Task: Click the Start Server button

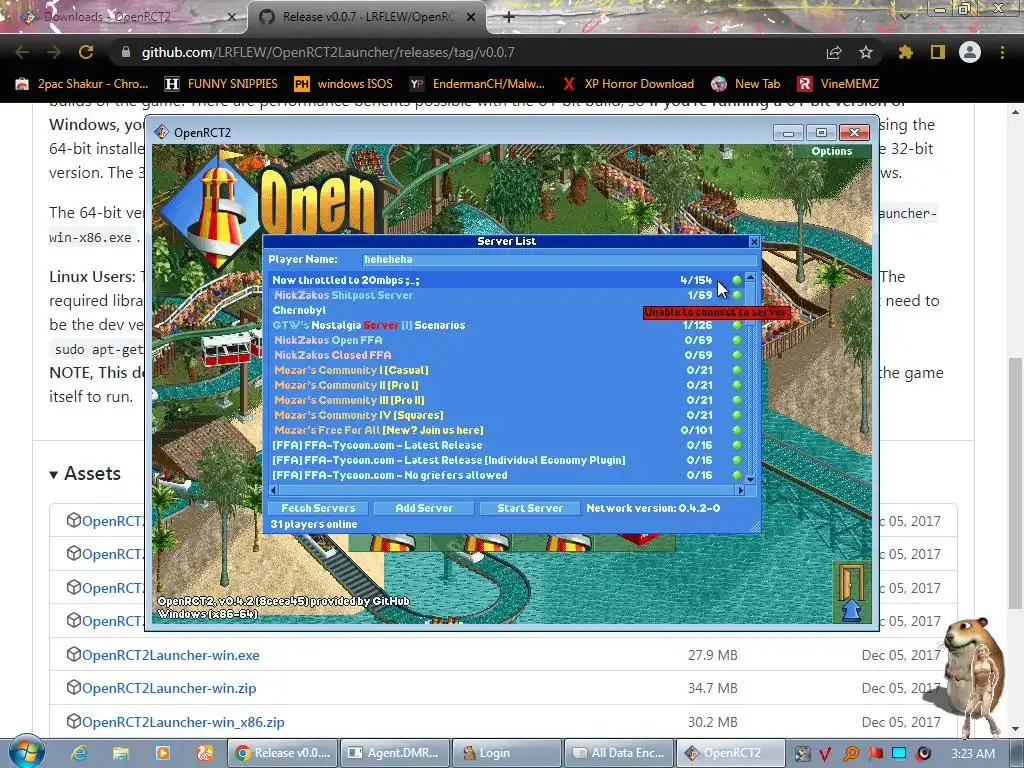Action: tap(530, 508)
